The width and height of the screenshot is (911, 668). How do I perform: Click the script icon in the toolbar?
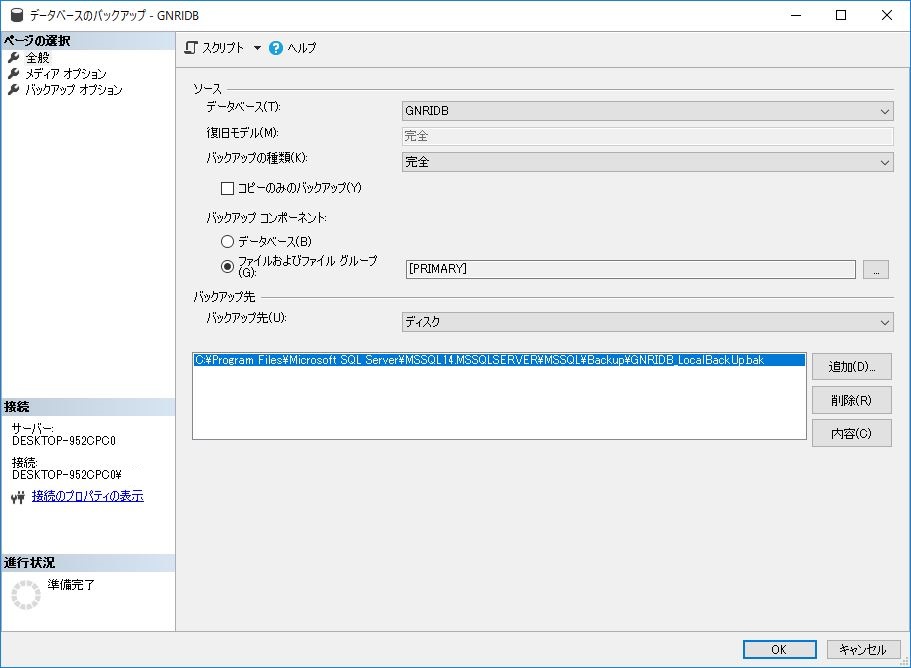pyautogui.click(x=191, y=48)
